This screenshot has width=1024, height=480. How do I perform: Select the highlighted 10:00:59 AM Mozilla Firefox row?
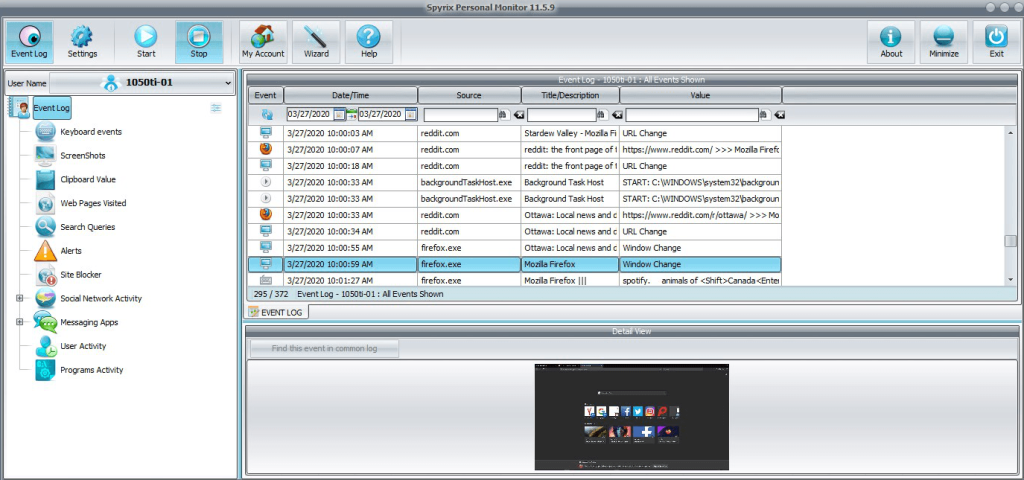515,264
